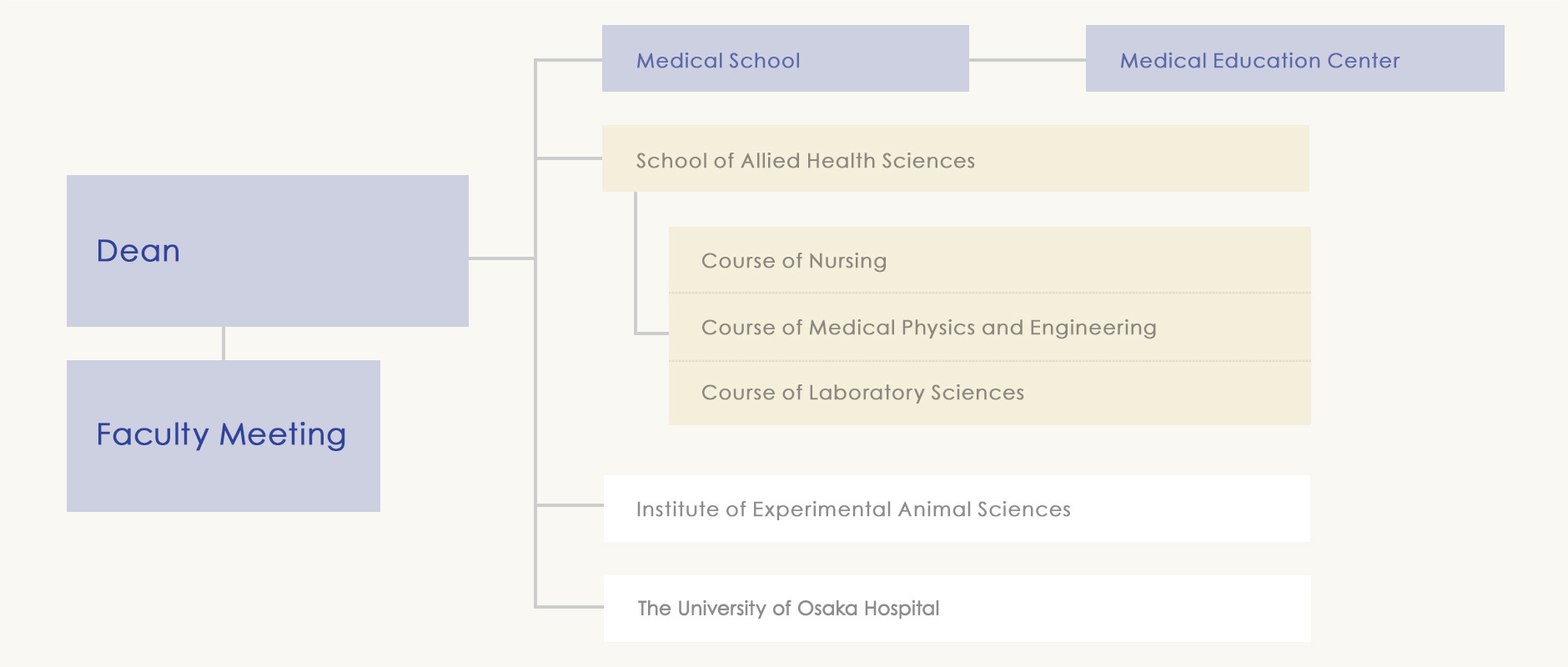
Task: Click dotted divider above Course of Laboratory Sciences
Action: [x=989, y=361]
